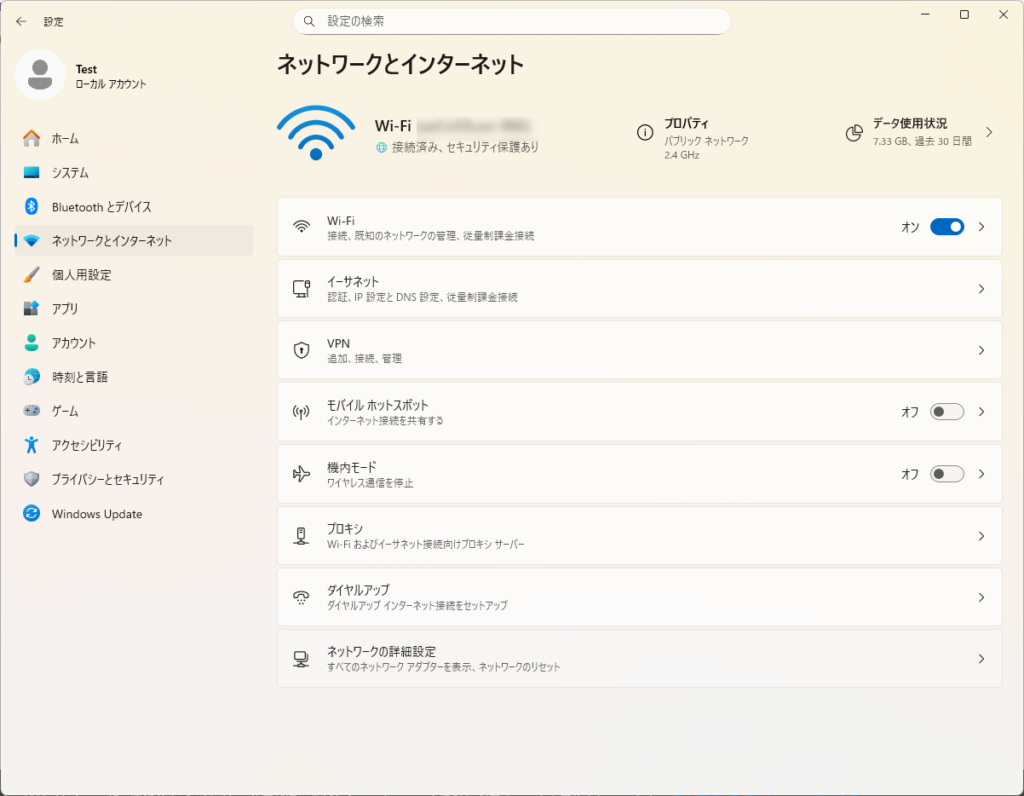Open ネットワークの詳細設定 row

coord(639,659)
